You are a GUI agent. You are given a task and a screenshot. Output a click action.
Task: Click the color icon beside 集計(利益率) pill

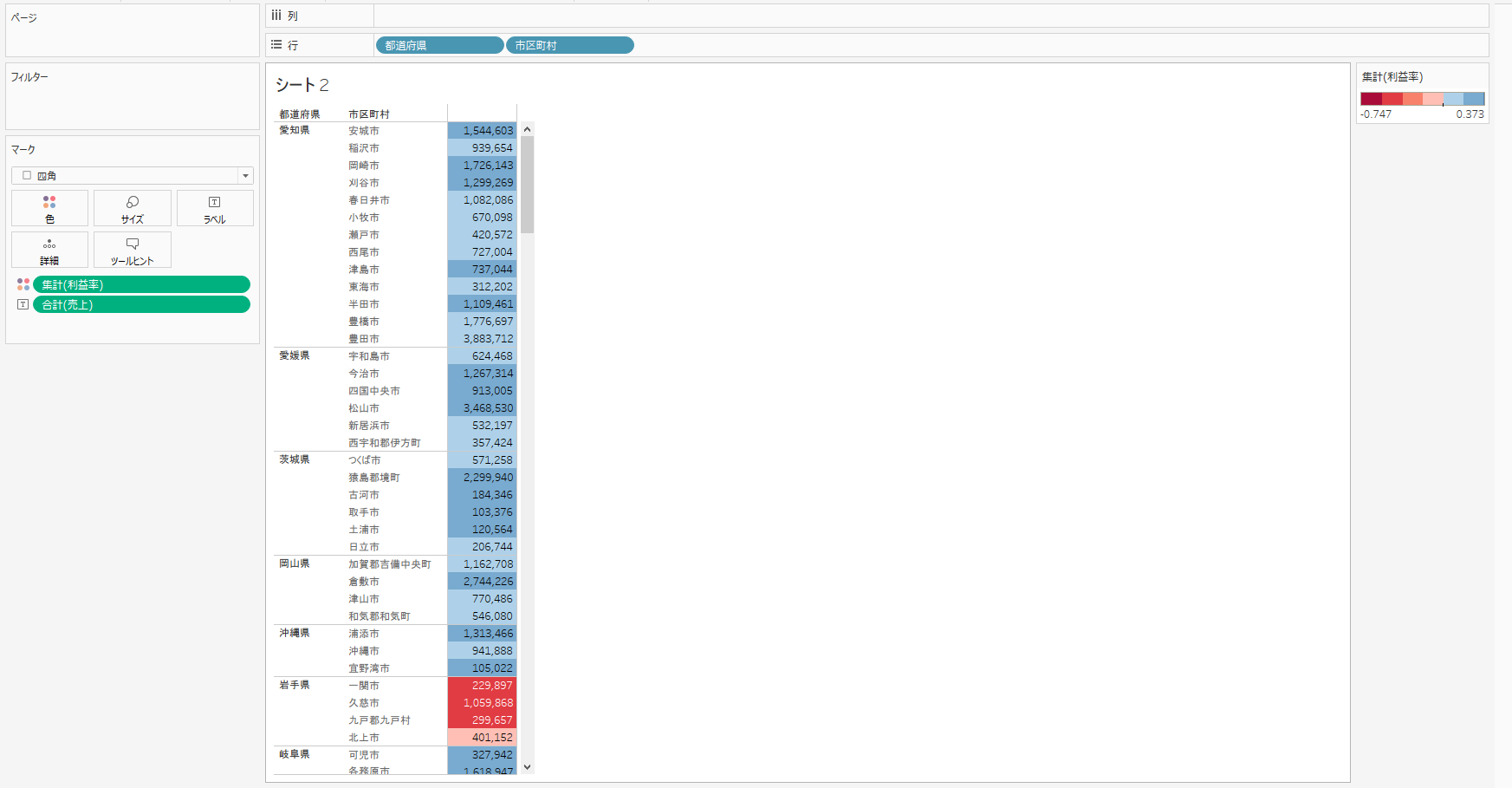(23, 284)
